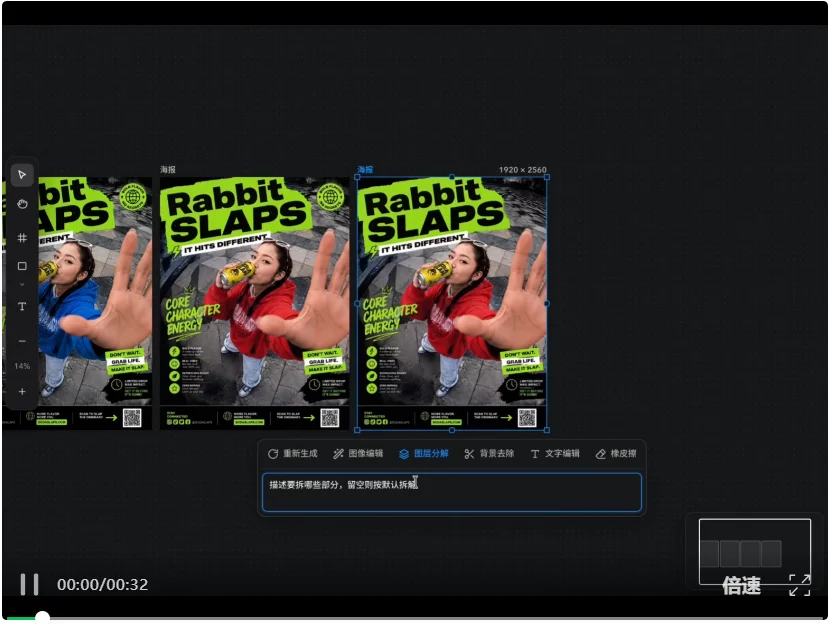Image resolution: width=830 pixels, height=624 pixels.
Task: Select the text tool in sidebar
Action: tap(22, 306)
